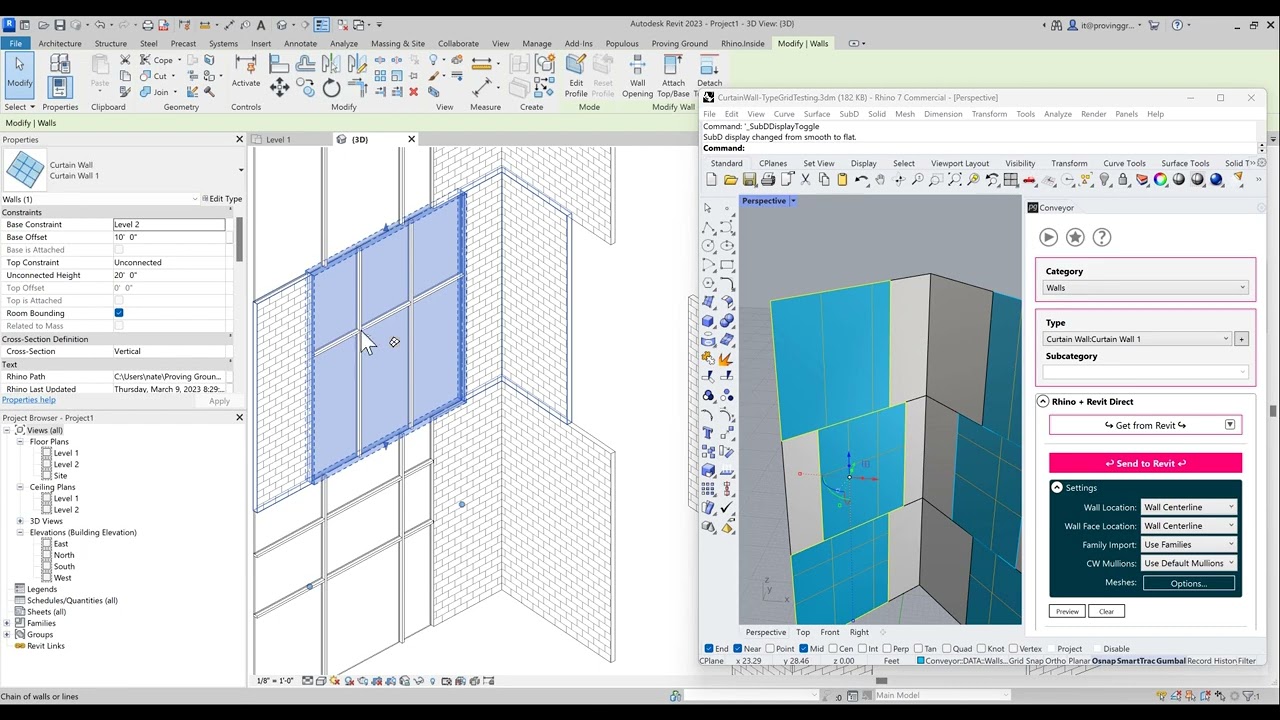Click the Rhino color wheel icon
1280x720 pixels.
tap(1160, 180)
